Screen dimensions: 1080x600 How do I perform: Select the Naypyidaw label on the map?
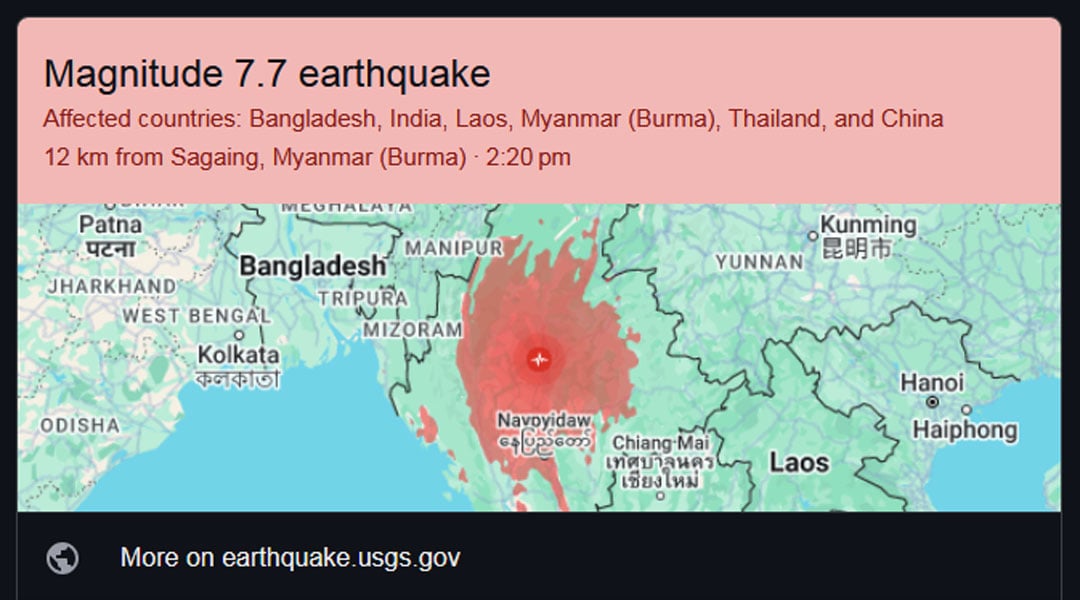[544, 420]
